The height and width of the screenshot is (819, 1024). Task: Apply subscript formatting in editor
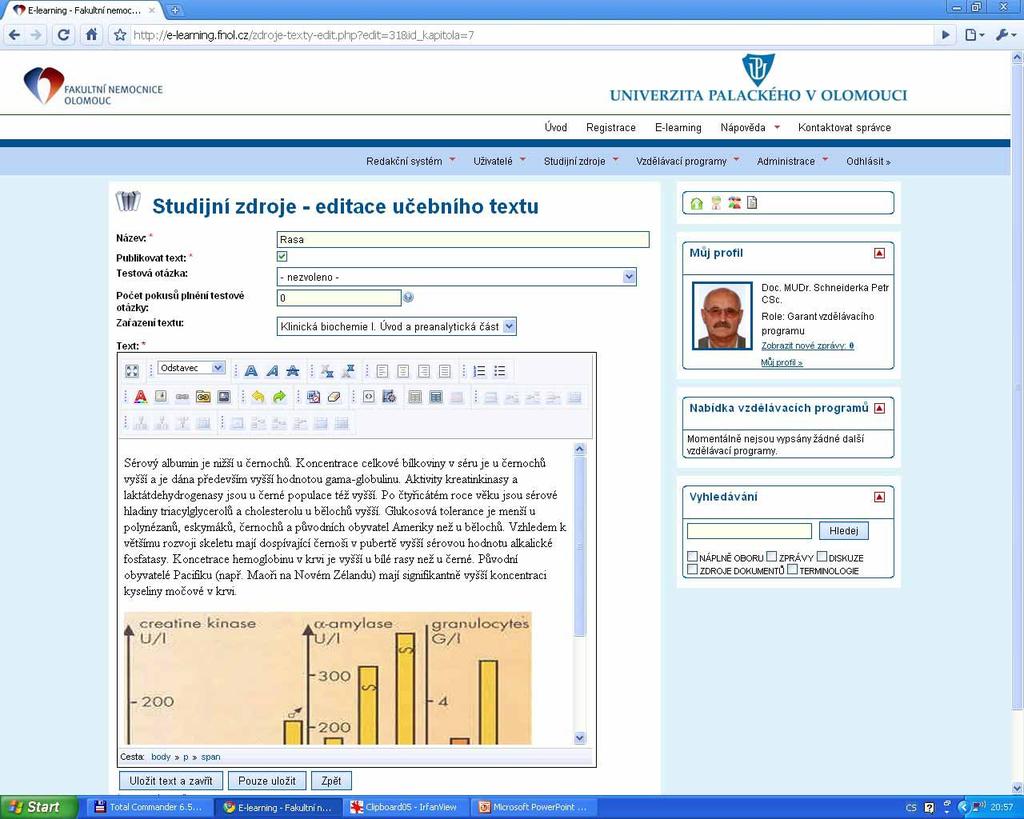pos(327,371)
